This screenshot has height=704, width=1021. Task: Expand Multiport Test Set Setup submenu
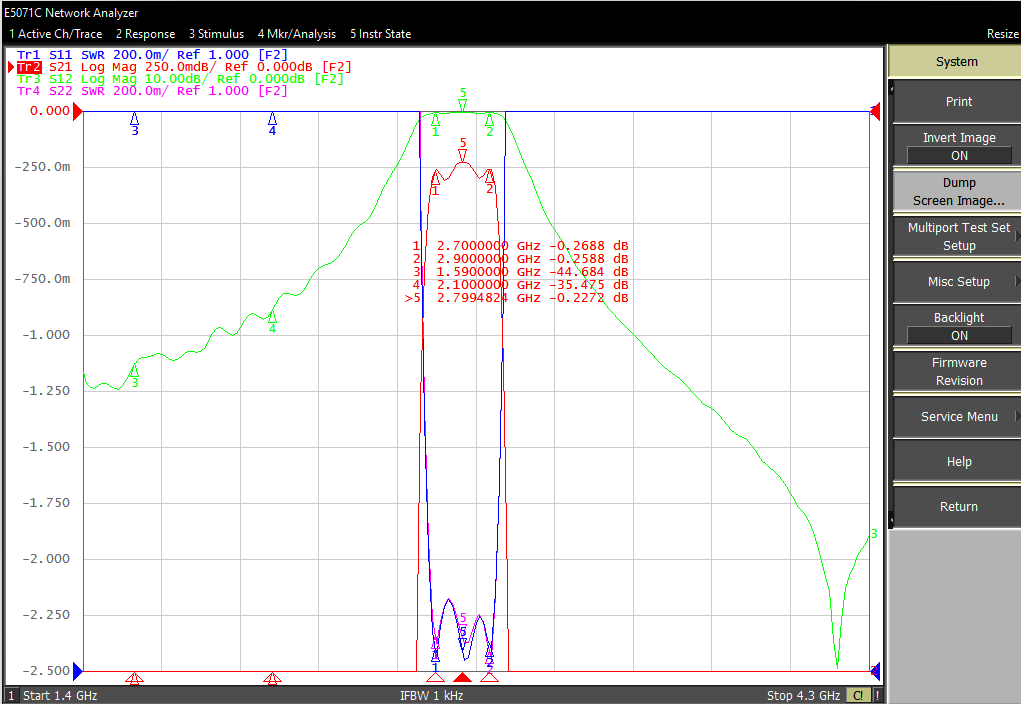(x=958, y=236)
